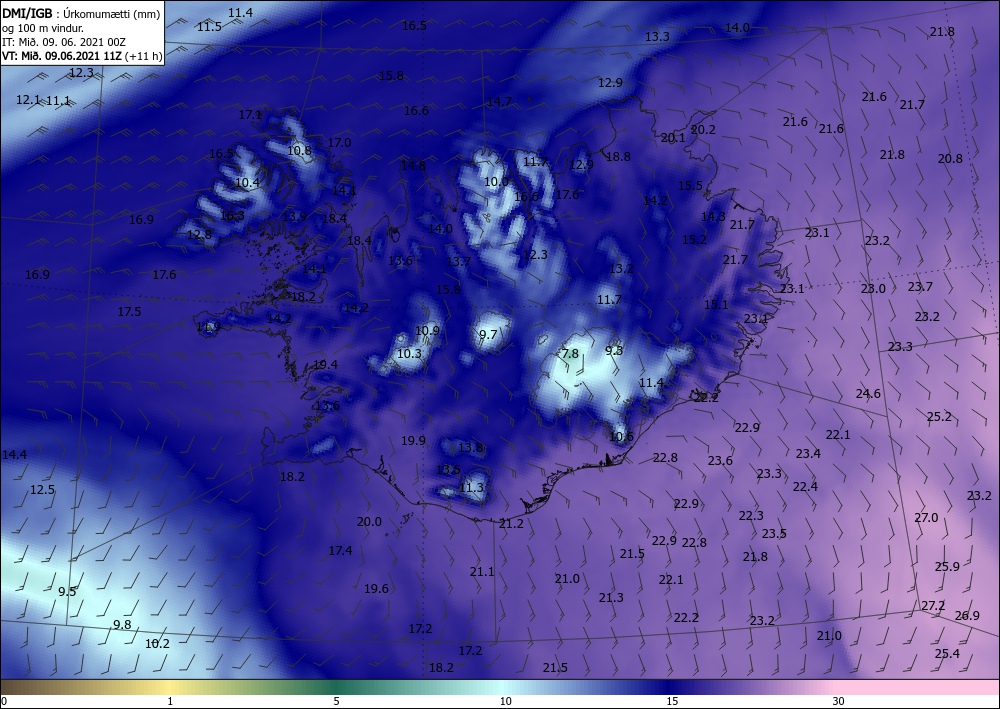Click the map value '25.2'
This screenshot has height=709, width=1000.
(x=939, y=416)
